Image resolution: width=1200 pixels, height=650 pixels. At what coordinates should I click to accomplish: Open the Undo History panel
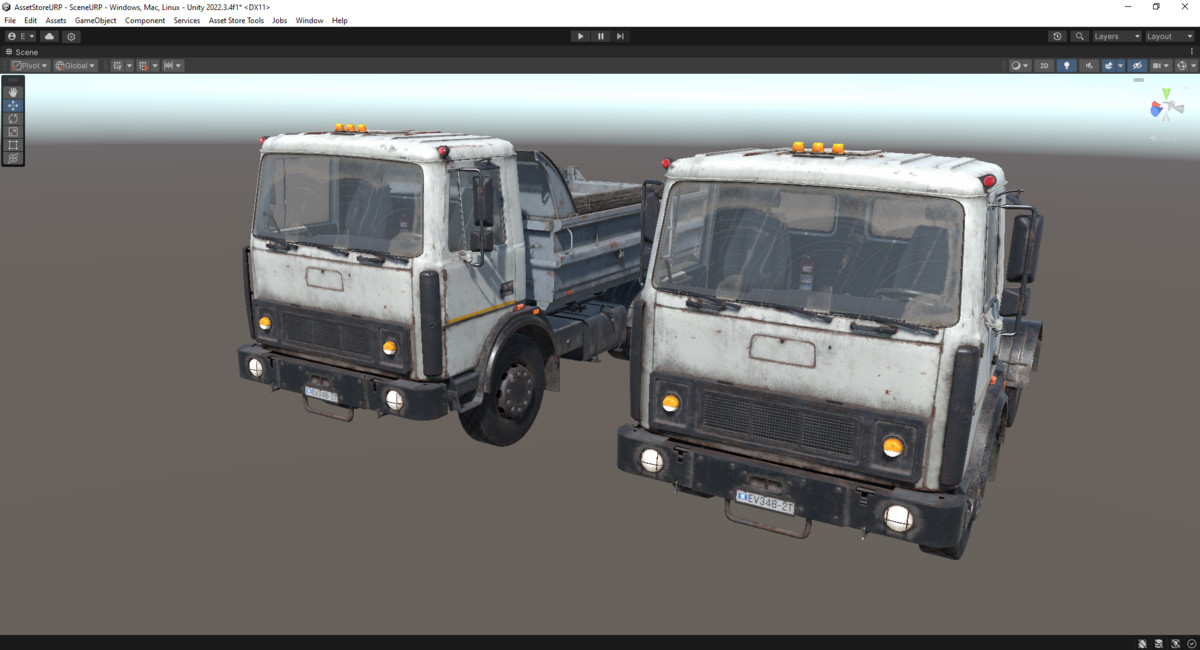click(x=1057, y=35)
